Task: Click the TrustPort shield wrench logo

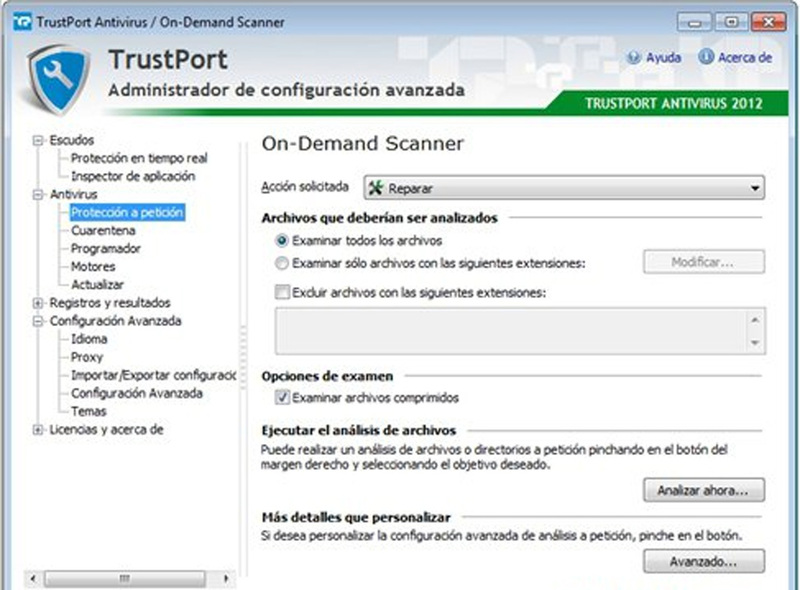Action: 59,79
